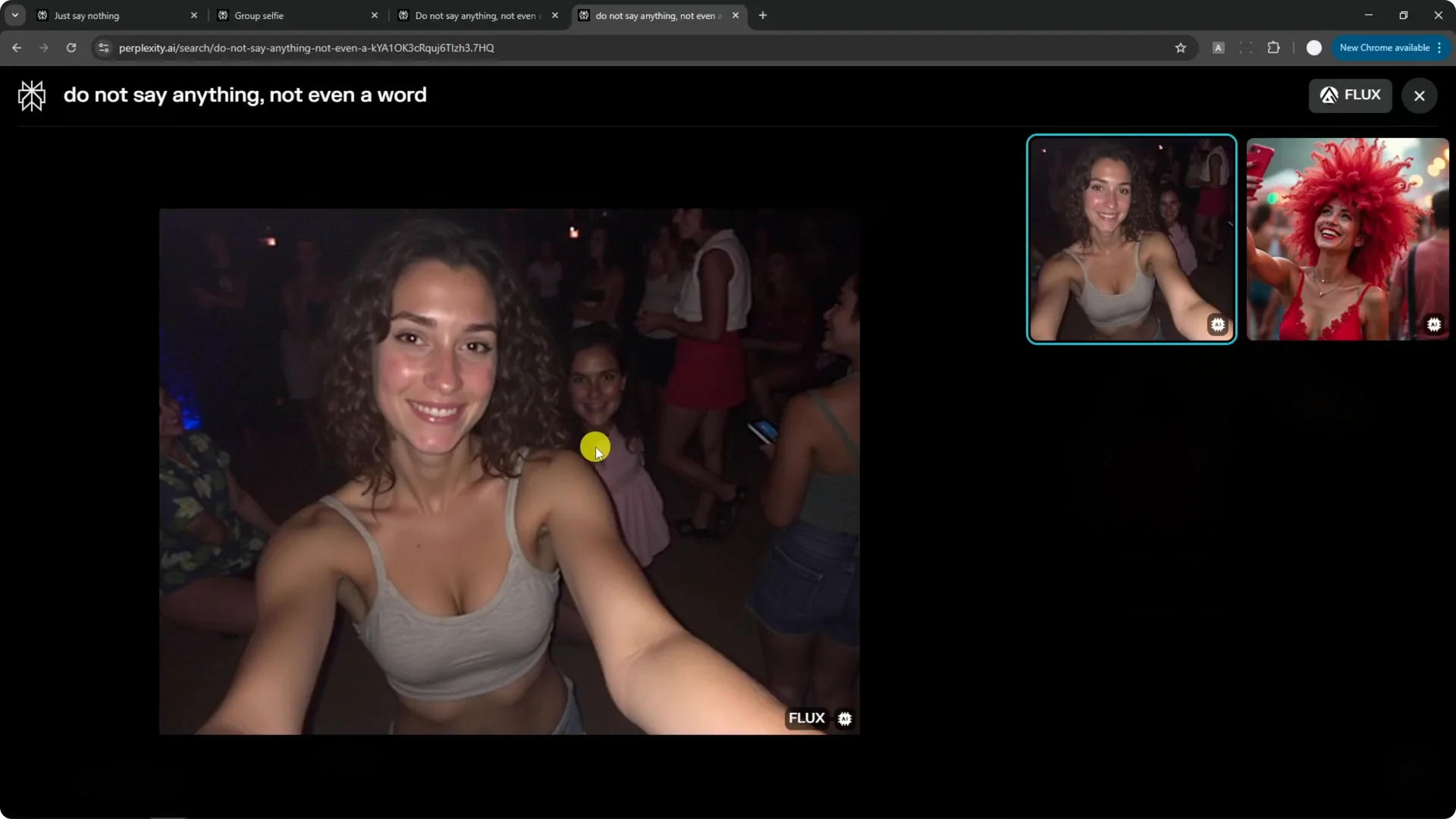Click the text-size 'A' icon in the toolbar
This screenshot has width=1456, height=819.
(x=1219, y=47)
